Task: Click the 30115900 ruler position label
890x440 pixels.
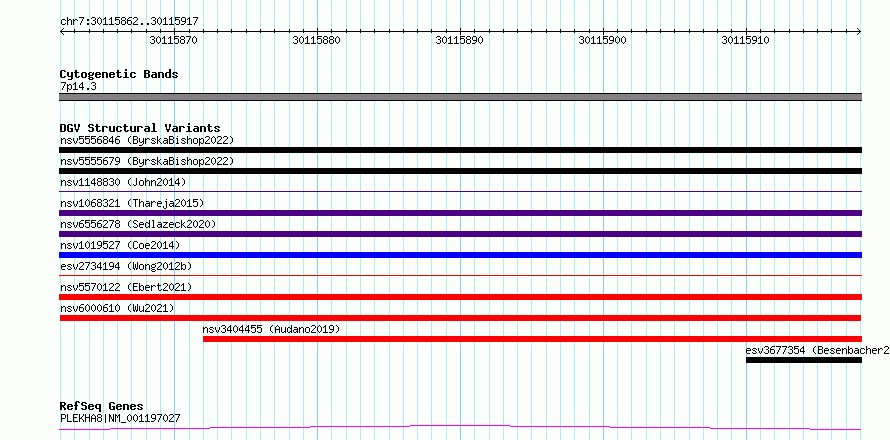Action: point(602,40)
